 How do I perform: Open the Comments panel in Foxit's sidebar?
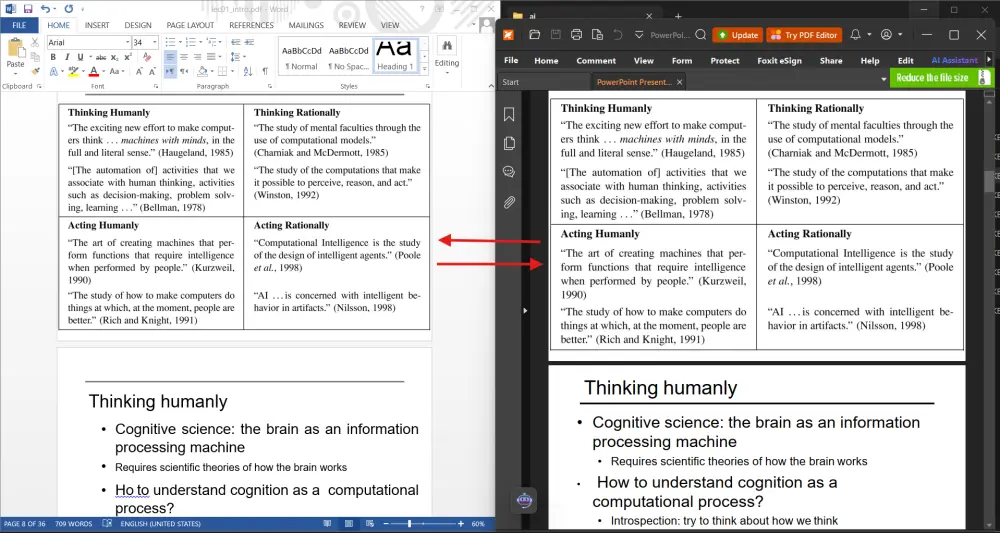click(x=509, y=172)
